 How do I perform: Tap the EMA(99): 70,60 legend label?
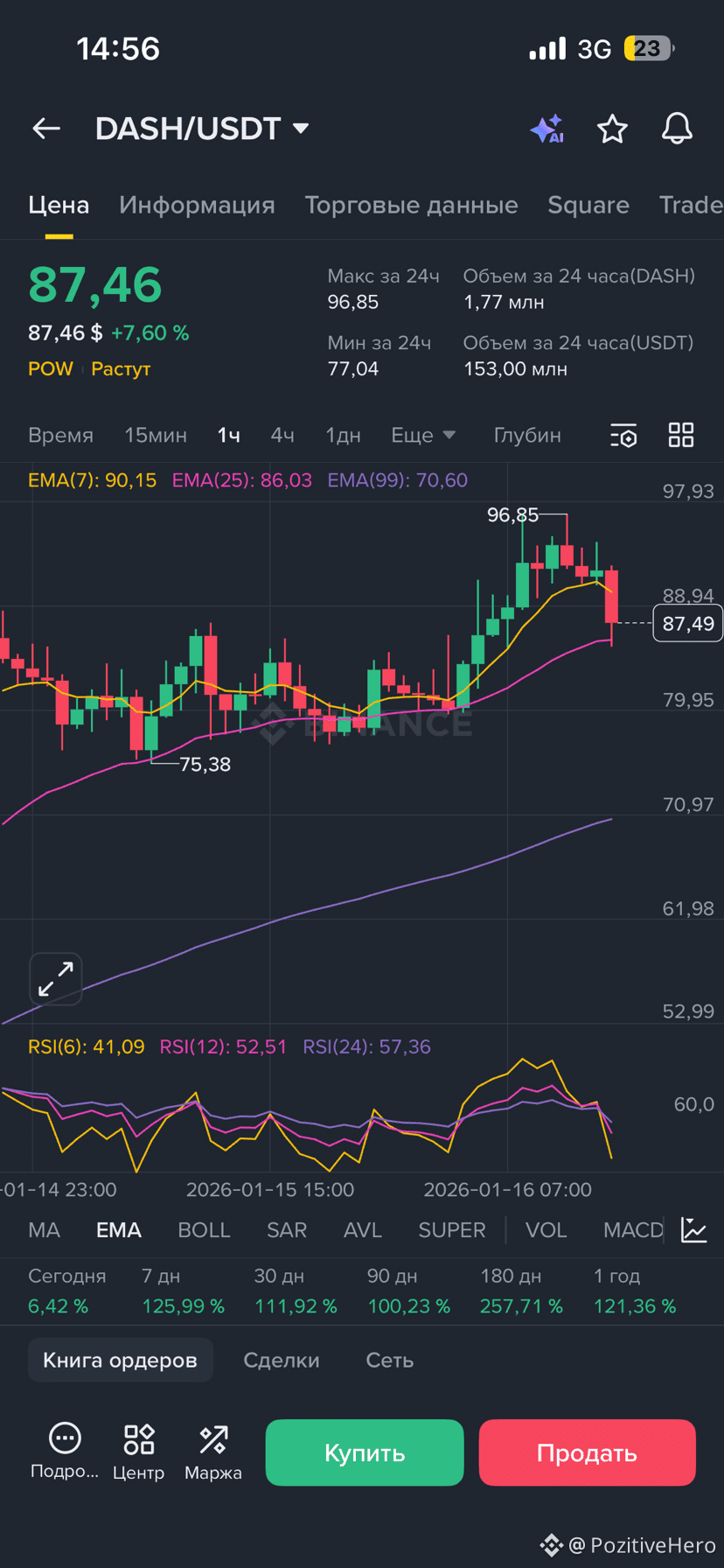tap(398, 480)
